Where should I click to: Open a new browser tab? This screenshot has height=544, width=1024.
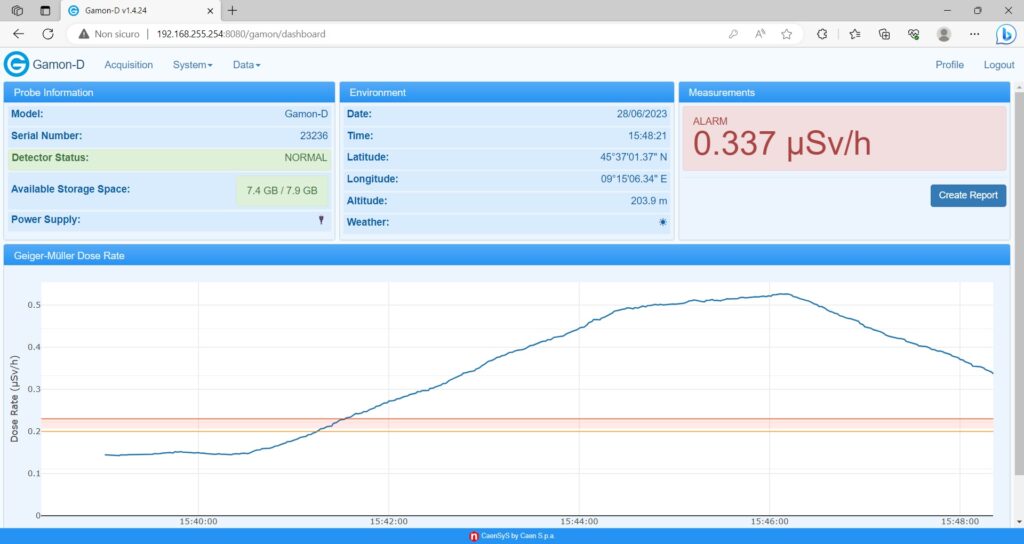232,10
